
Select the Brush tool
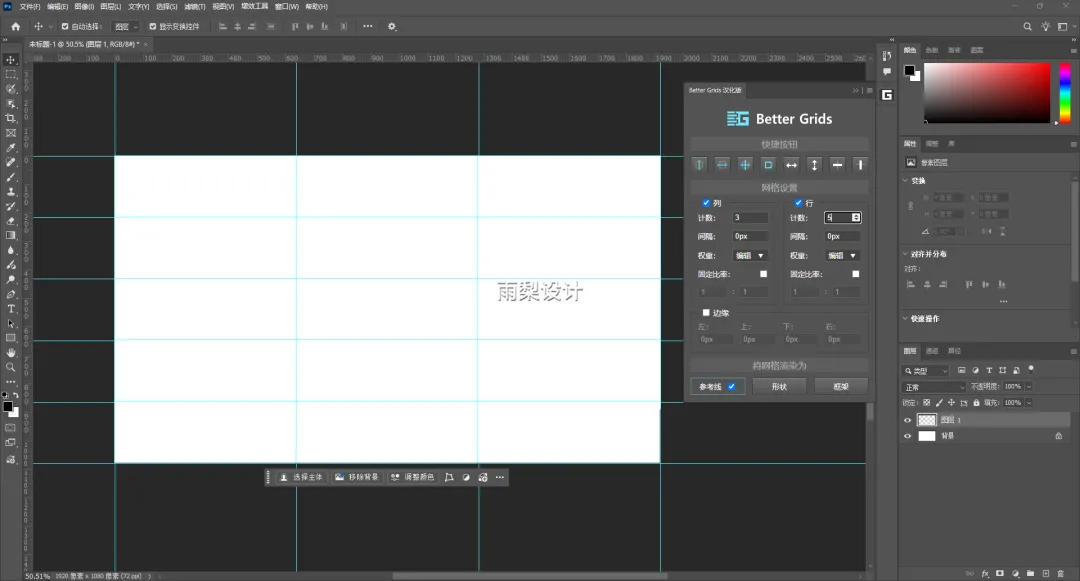[x=11, y=177]
